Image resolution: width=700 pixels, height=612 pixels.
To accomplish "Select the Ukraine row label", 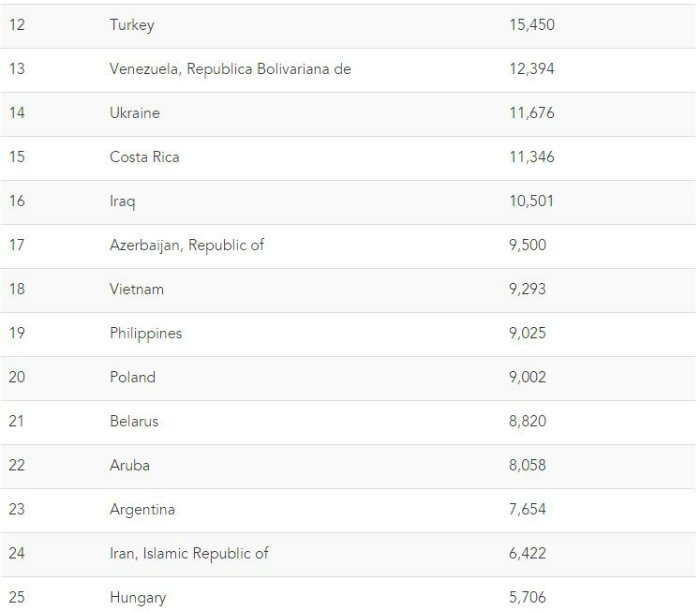I will click(x=134, y=113).
